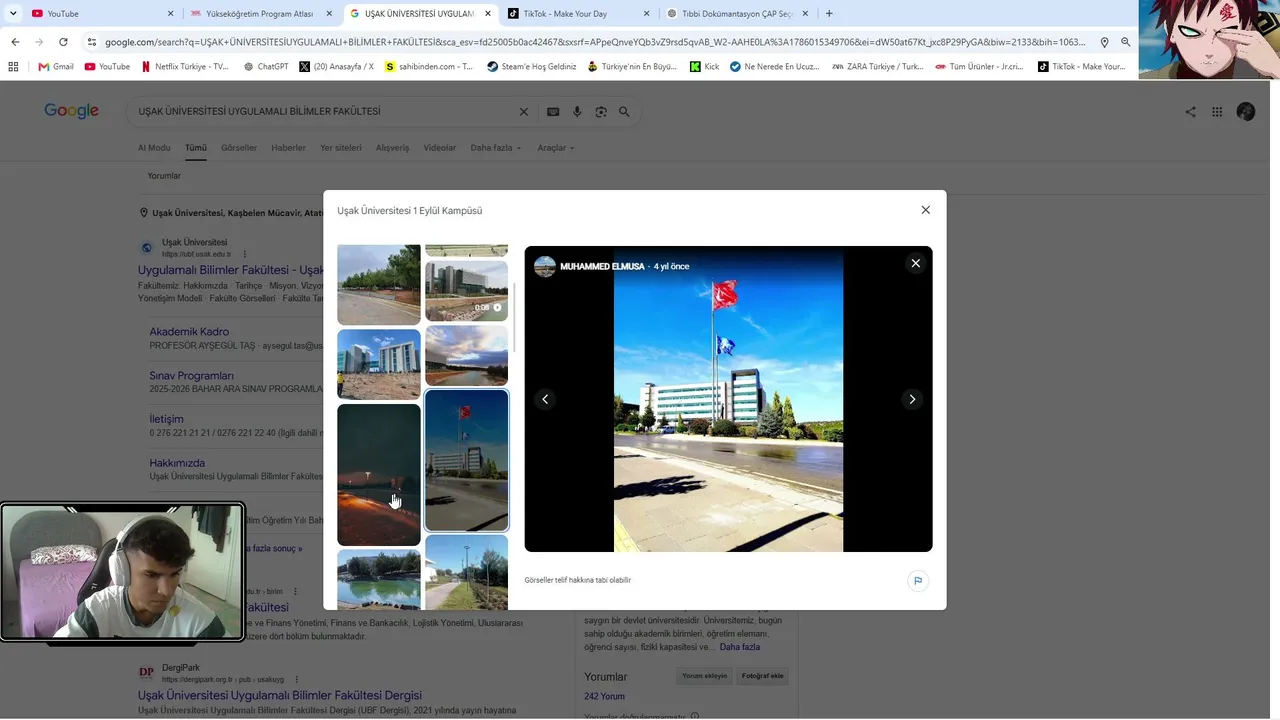This screenshot has height=720, width=1280.
Task: Click the Fotoğraf ekle button
Action: tap(763, 676)
